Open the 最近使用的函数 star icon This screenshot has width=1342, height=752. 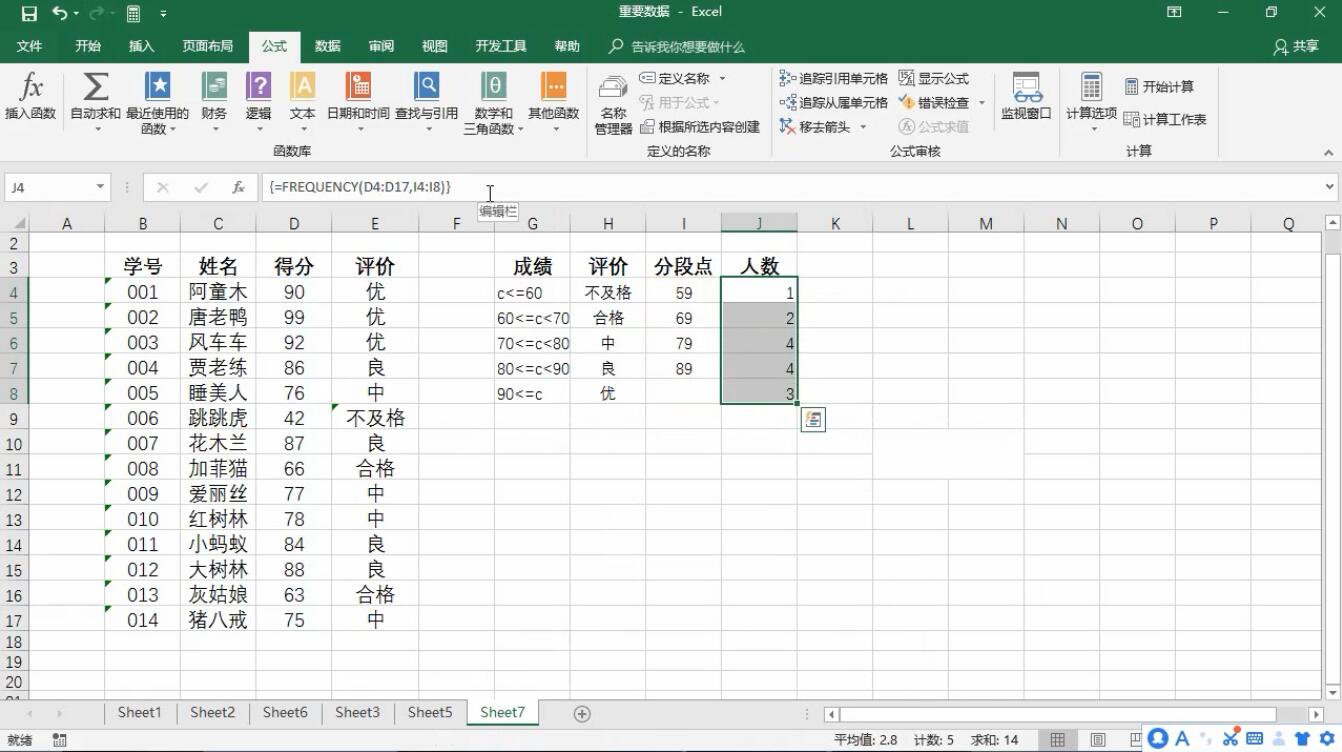click(158, 86)
